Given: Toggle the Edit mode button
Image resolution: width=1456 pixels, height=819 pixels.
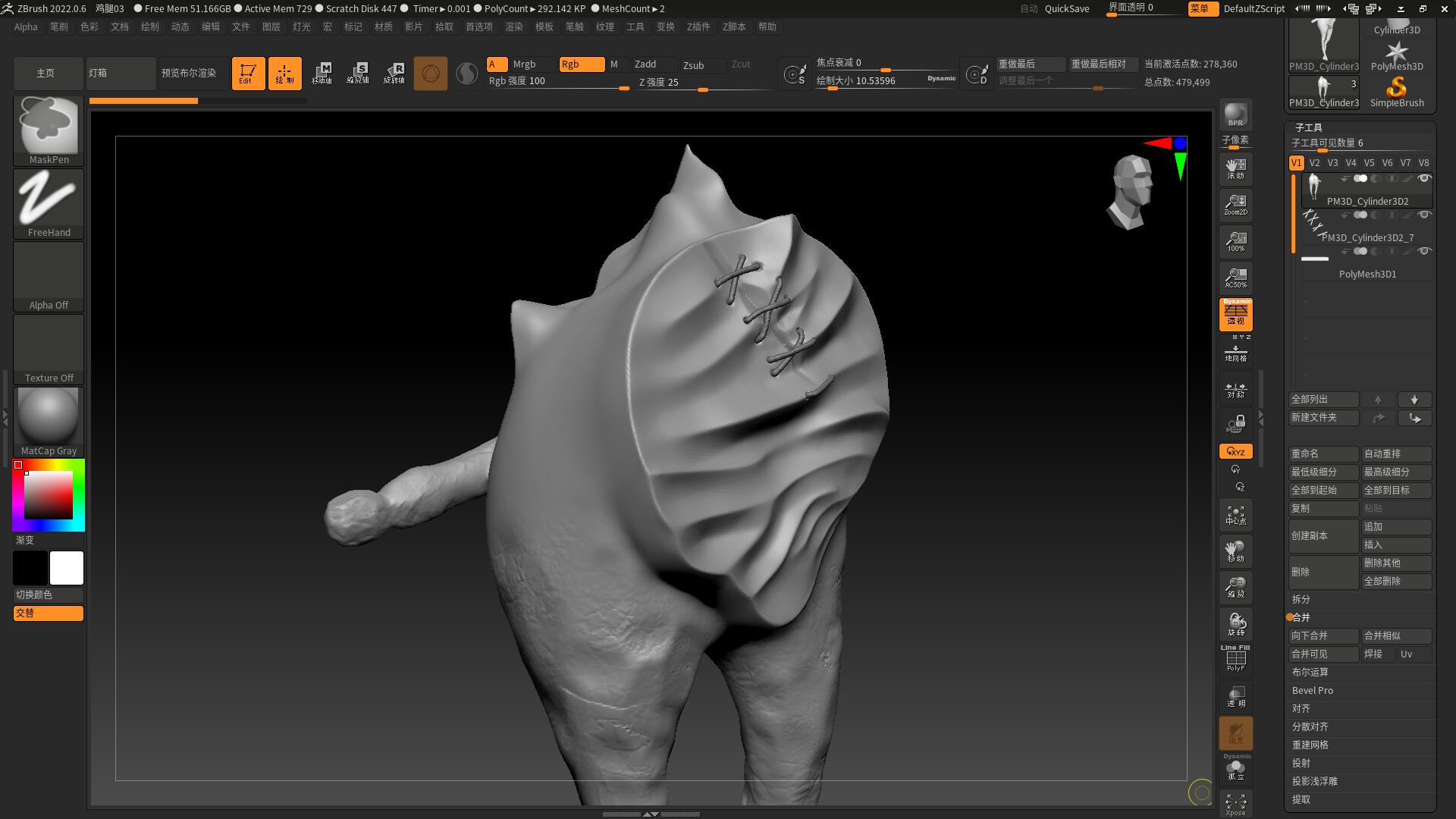Looking at the screenshot, I should click(248, 73).
